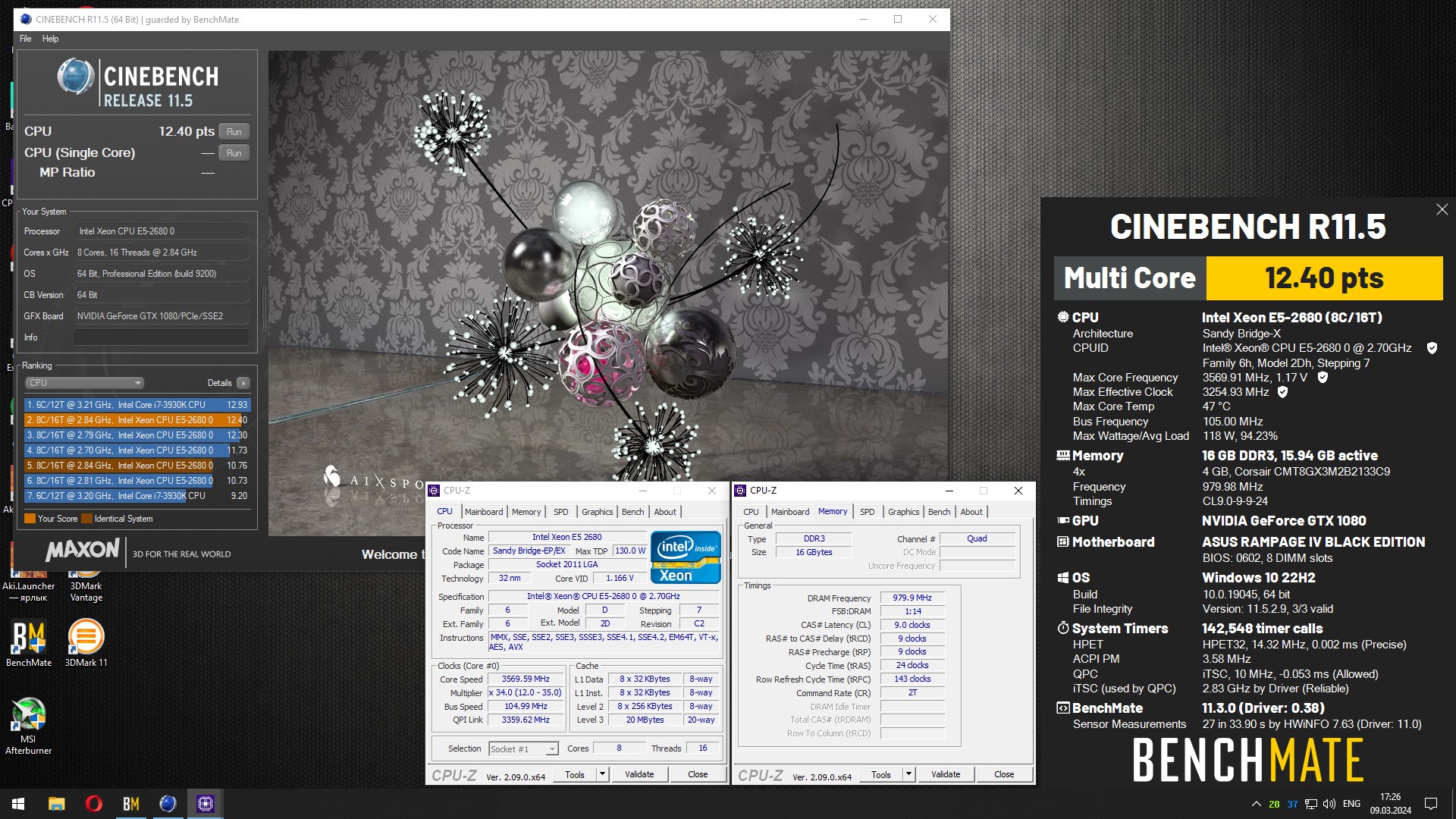Open the notification center icon
Screen dimensions: 1456x819
1431,804
